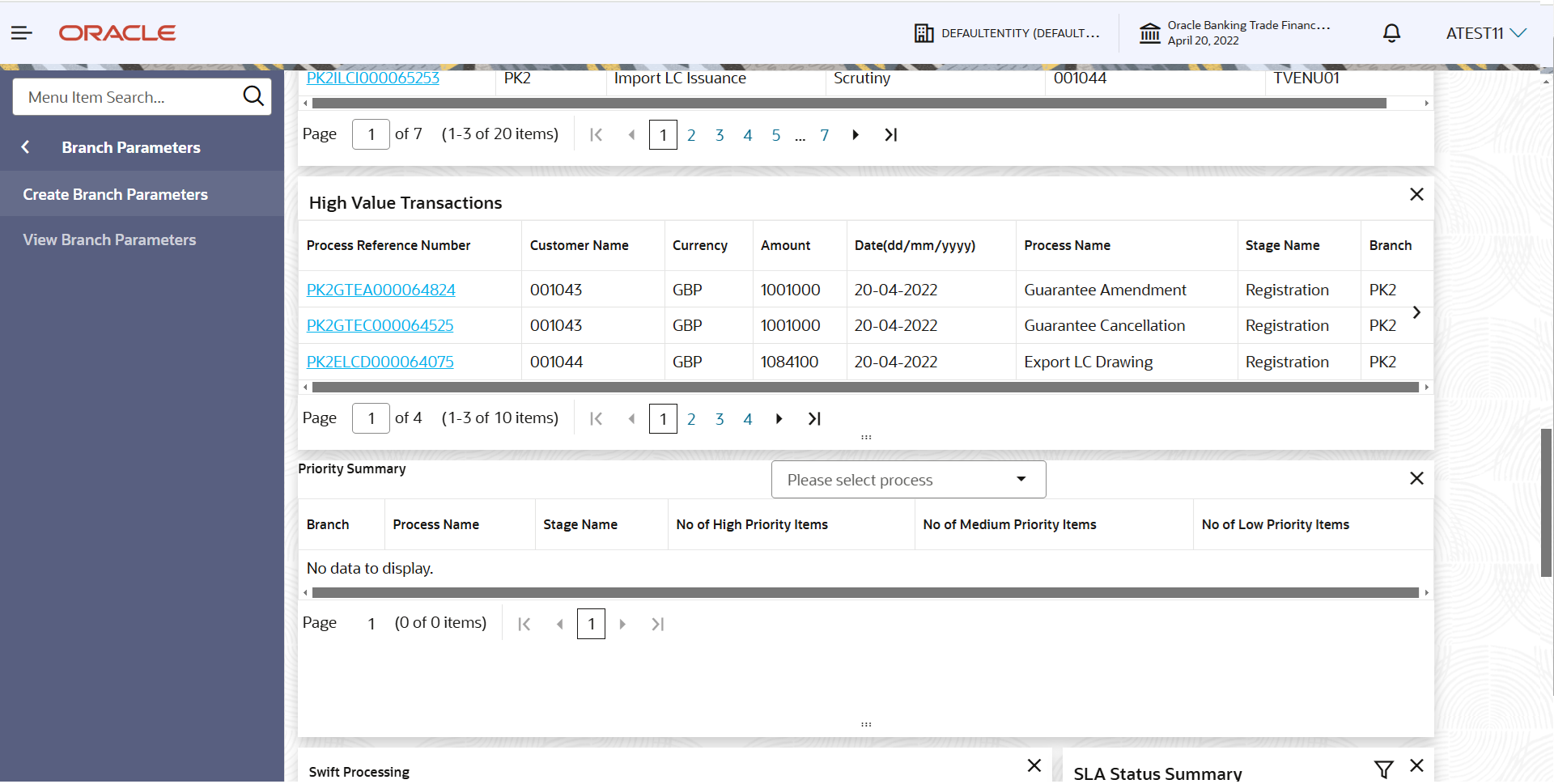Click the Oracle logo
This screenshot has height=784, width=1554.
[x=117, y=32]
